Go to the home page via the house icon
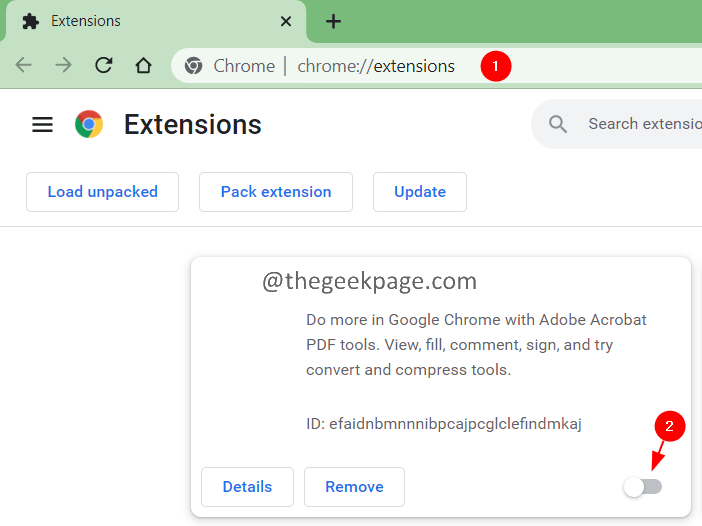The image size is (702, 526). [x=143, y=66]
